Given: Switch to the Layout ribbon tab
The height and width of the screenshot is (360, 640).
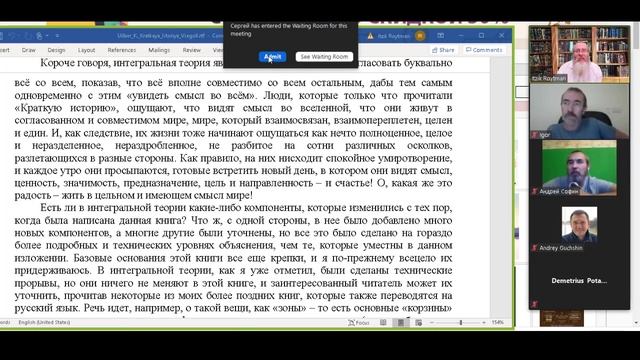Looking at the screenshot, I should click(x=87, y=50).
